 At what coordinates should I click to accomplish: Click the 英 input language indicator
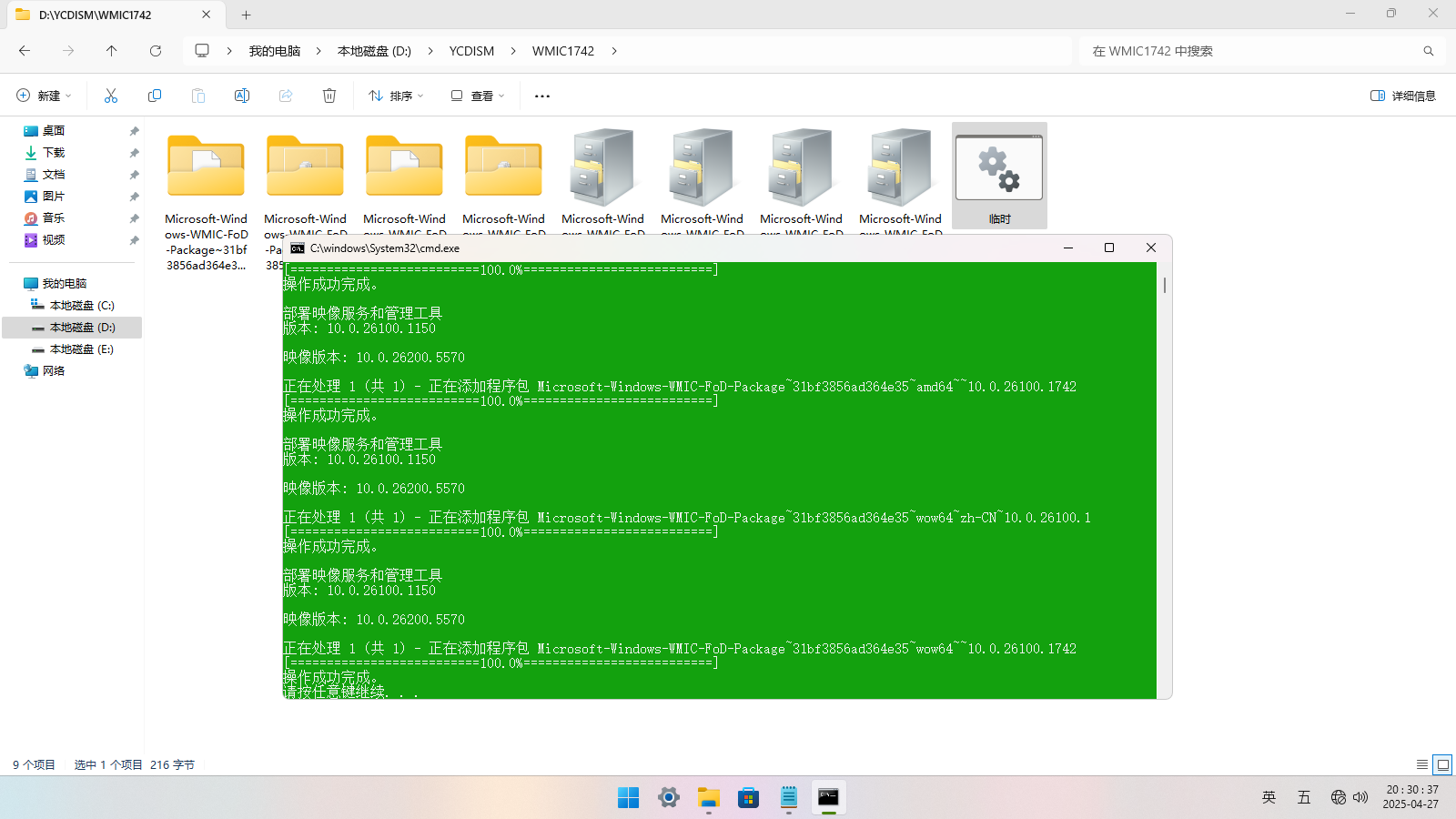point(1269,797)
